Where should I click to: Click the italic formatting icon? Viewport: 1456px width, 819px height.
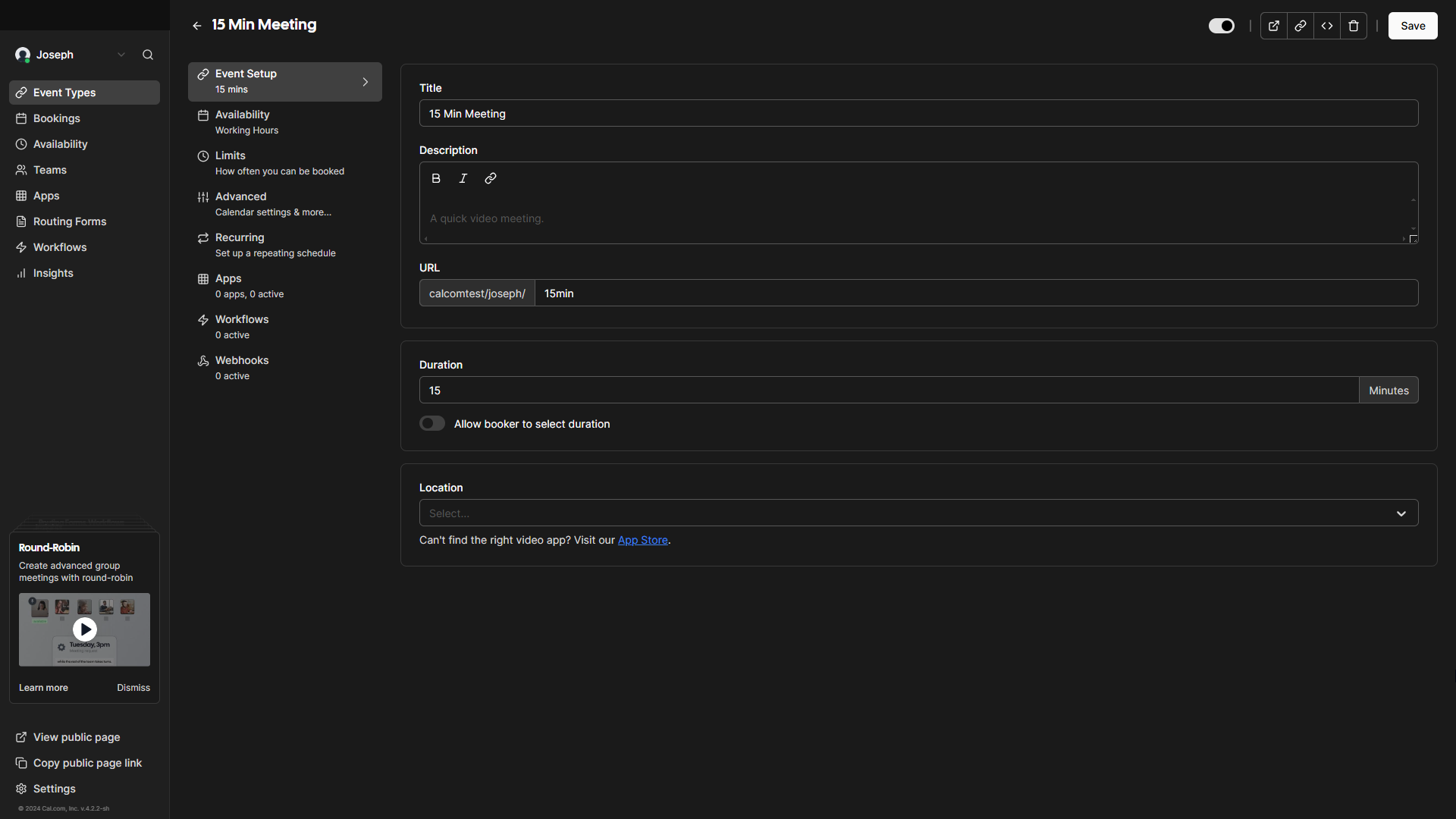[463, 178]
